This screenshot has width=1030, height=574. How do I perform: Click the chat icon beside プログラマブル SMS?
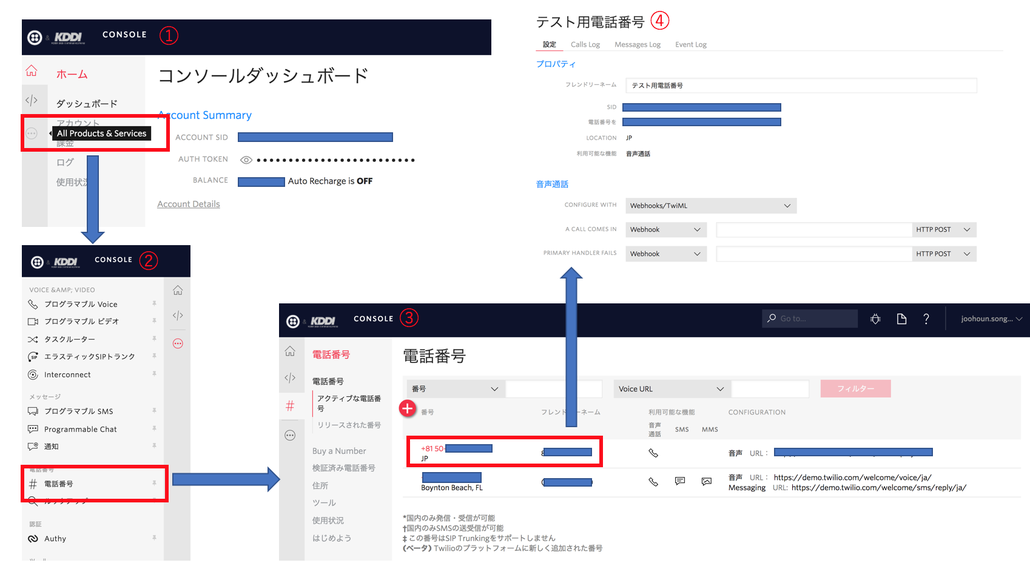coord(33,411)
